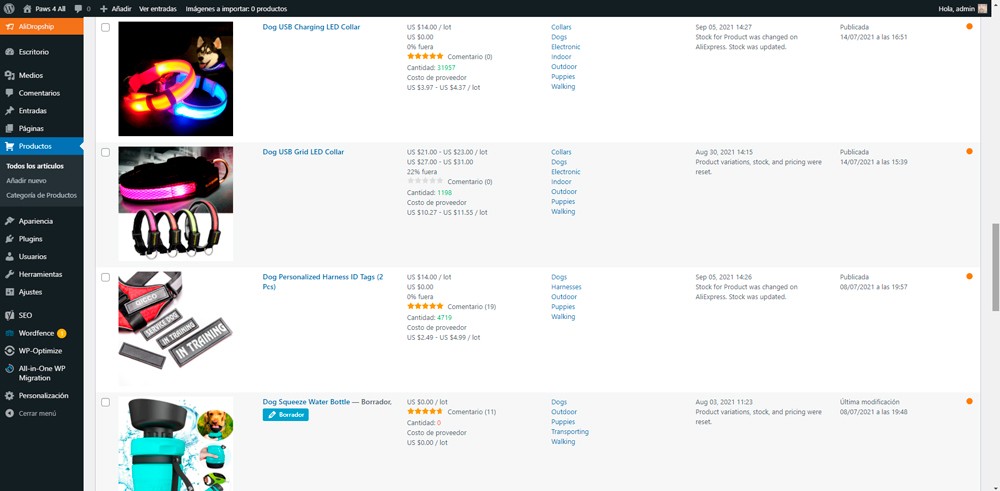Click the Personalización gear icon
The width and height of the screenshot is (1000, 491).
(x=10, y=396)
